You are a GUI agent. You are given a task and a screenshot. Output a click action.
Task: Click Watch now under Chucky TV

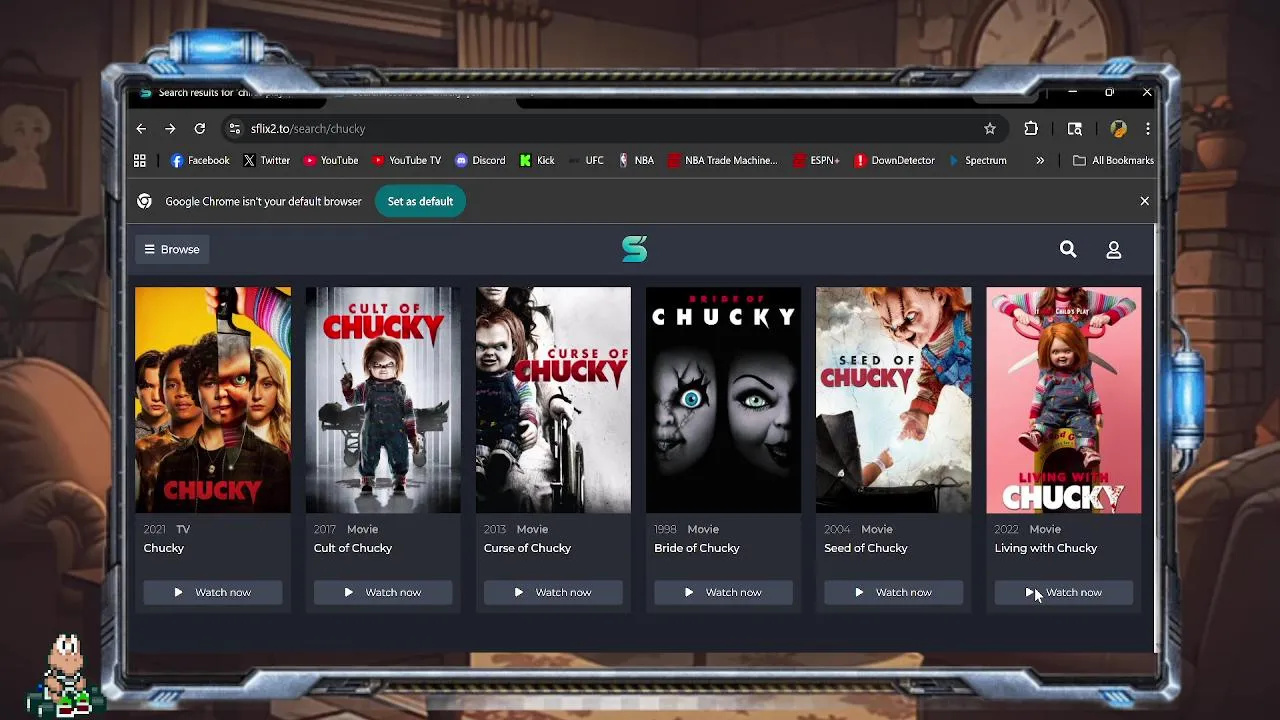coord(213,592)
